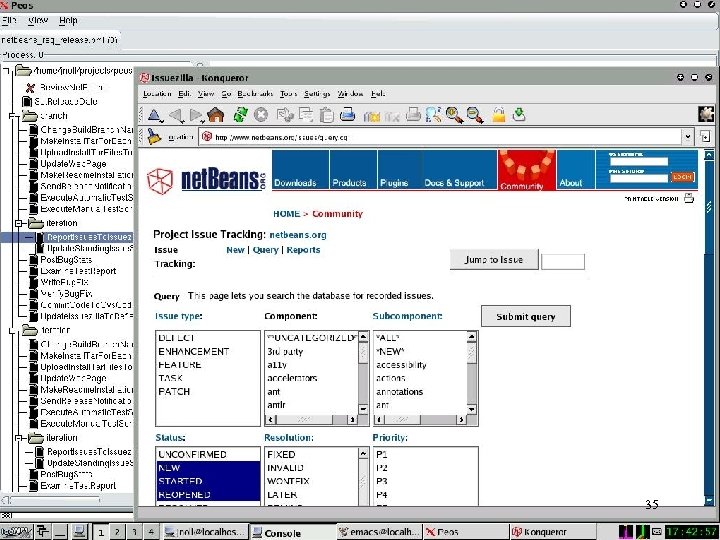Click the Jump to Issue button
The height and width of the screenshot is (540, 720).
[x=494, y=259]
